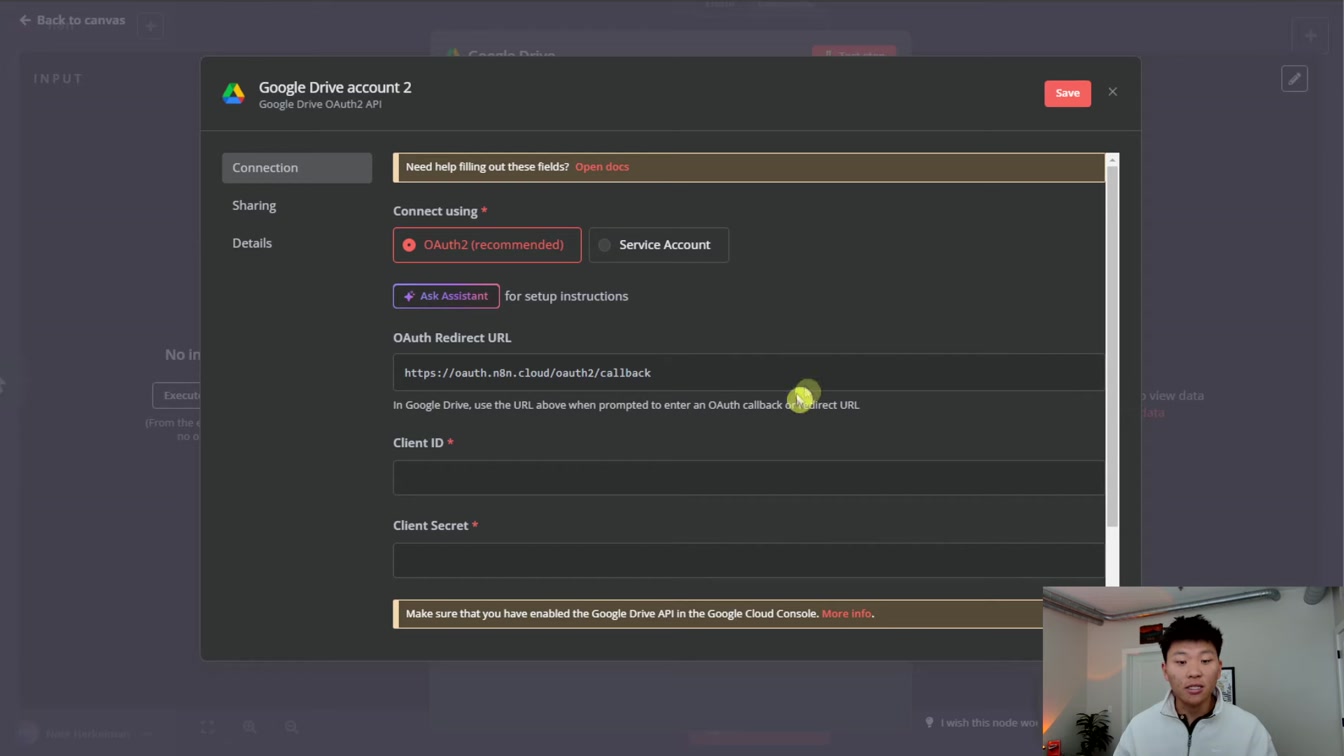Open the Connection tab
This screenshot has height=756, width=1344.
(x=297, y=168)
